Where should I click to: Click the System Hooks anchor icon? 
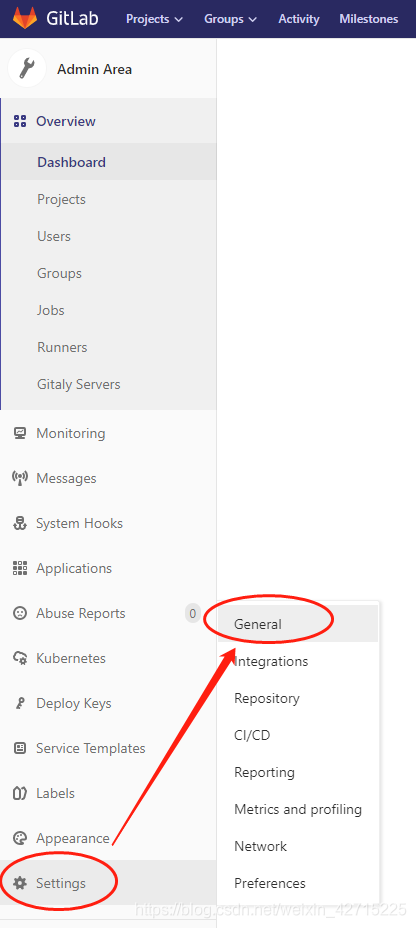(20, 523)
